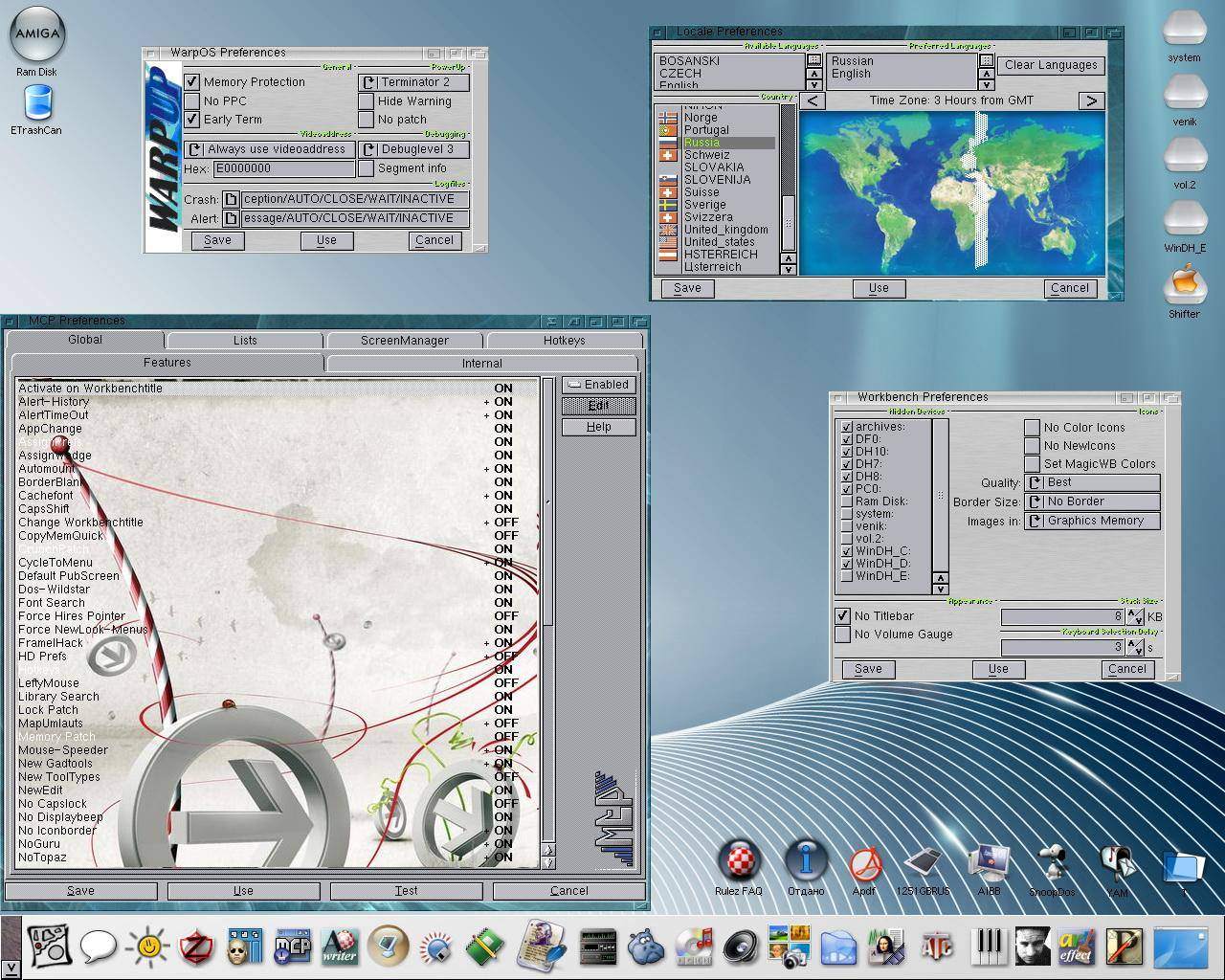Open the ScreenManager tab
The width and height of the screenshot is (1225, 980).
(405, 341)
